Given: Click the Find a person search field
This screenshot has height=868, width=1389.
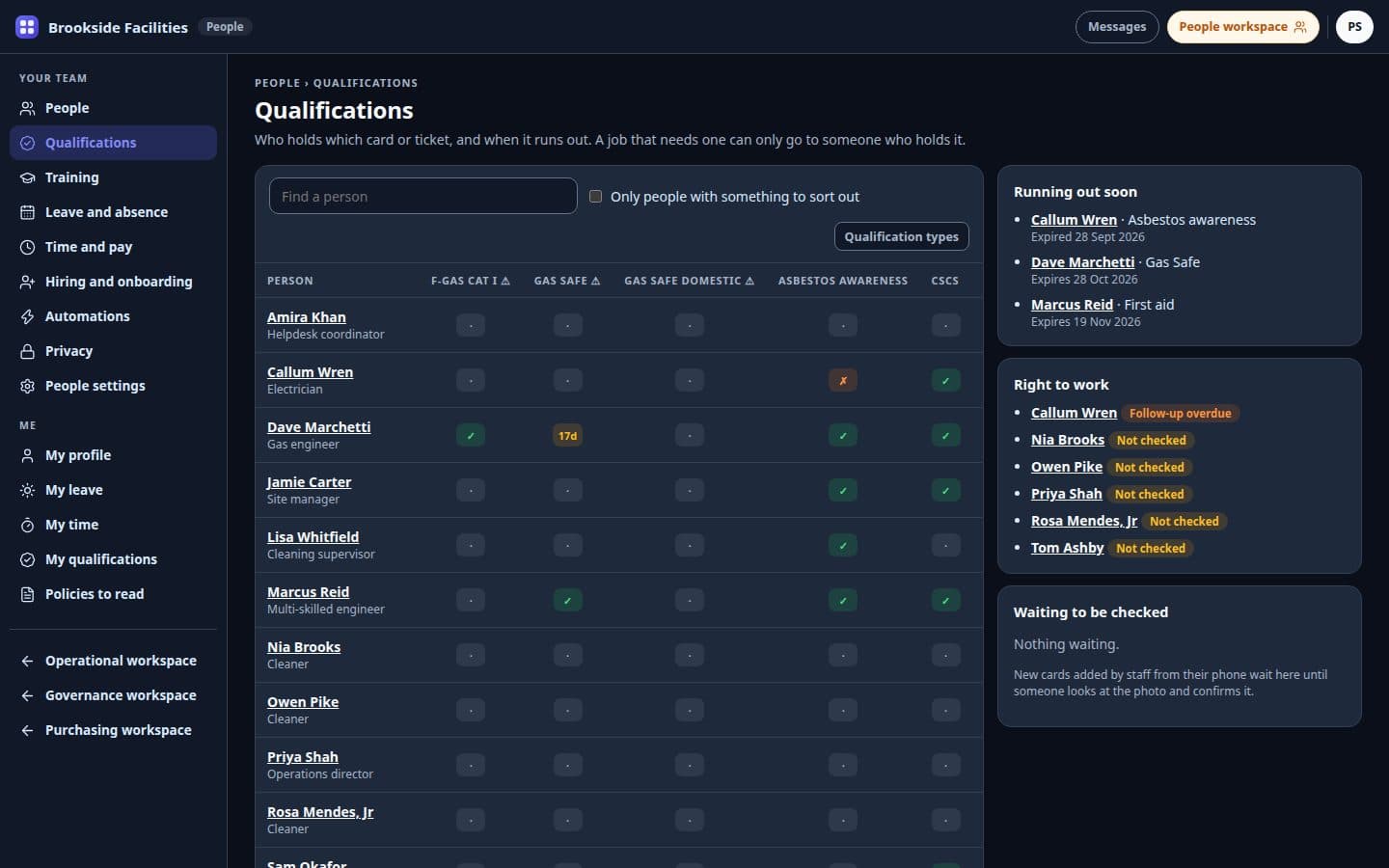Looking at the screenshot, I should point(423,197).
